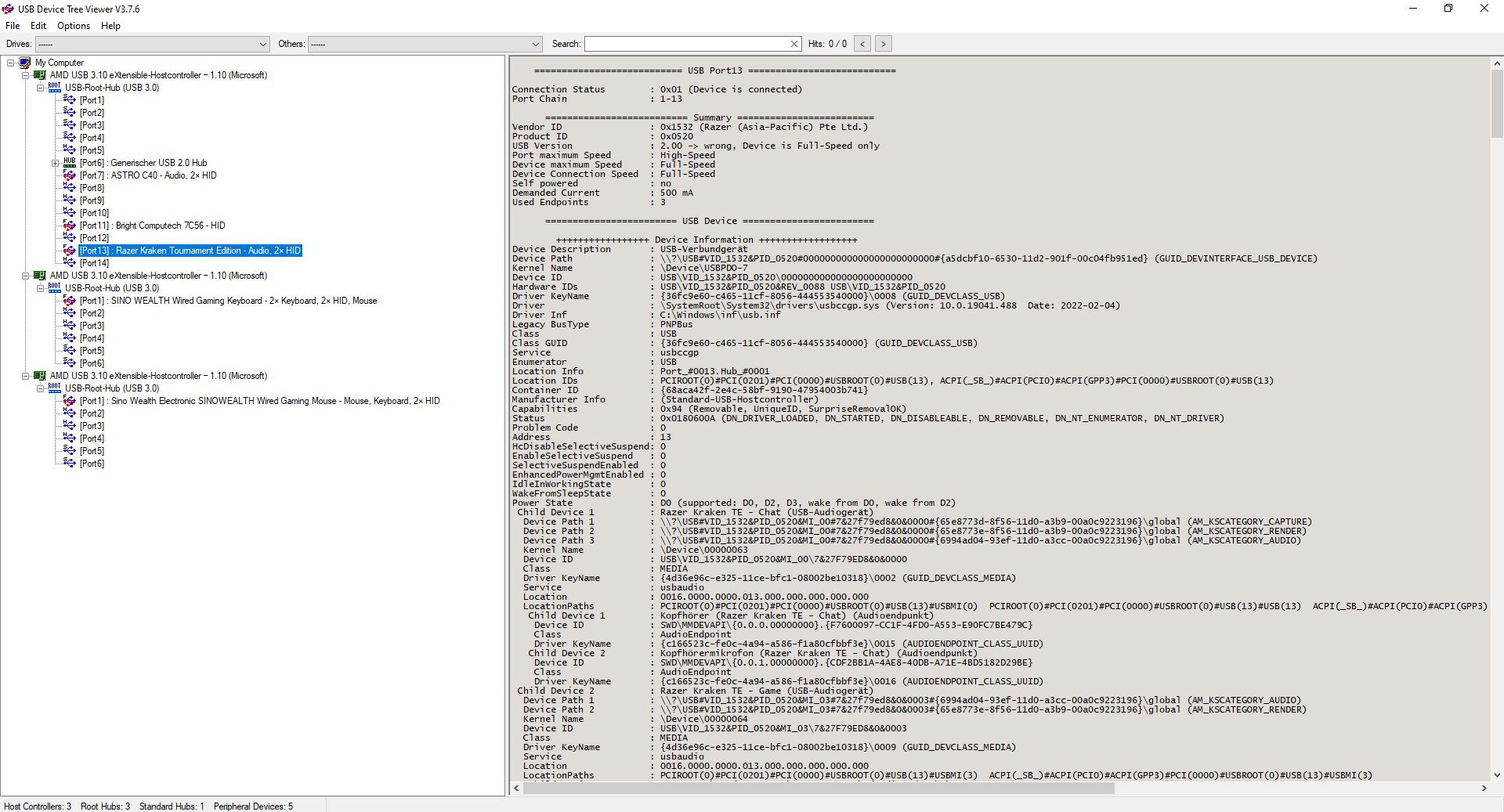Open the Help menu
This screenshot has height=812, width=1504.
coord(110,26)
